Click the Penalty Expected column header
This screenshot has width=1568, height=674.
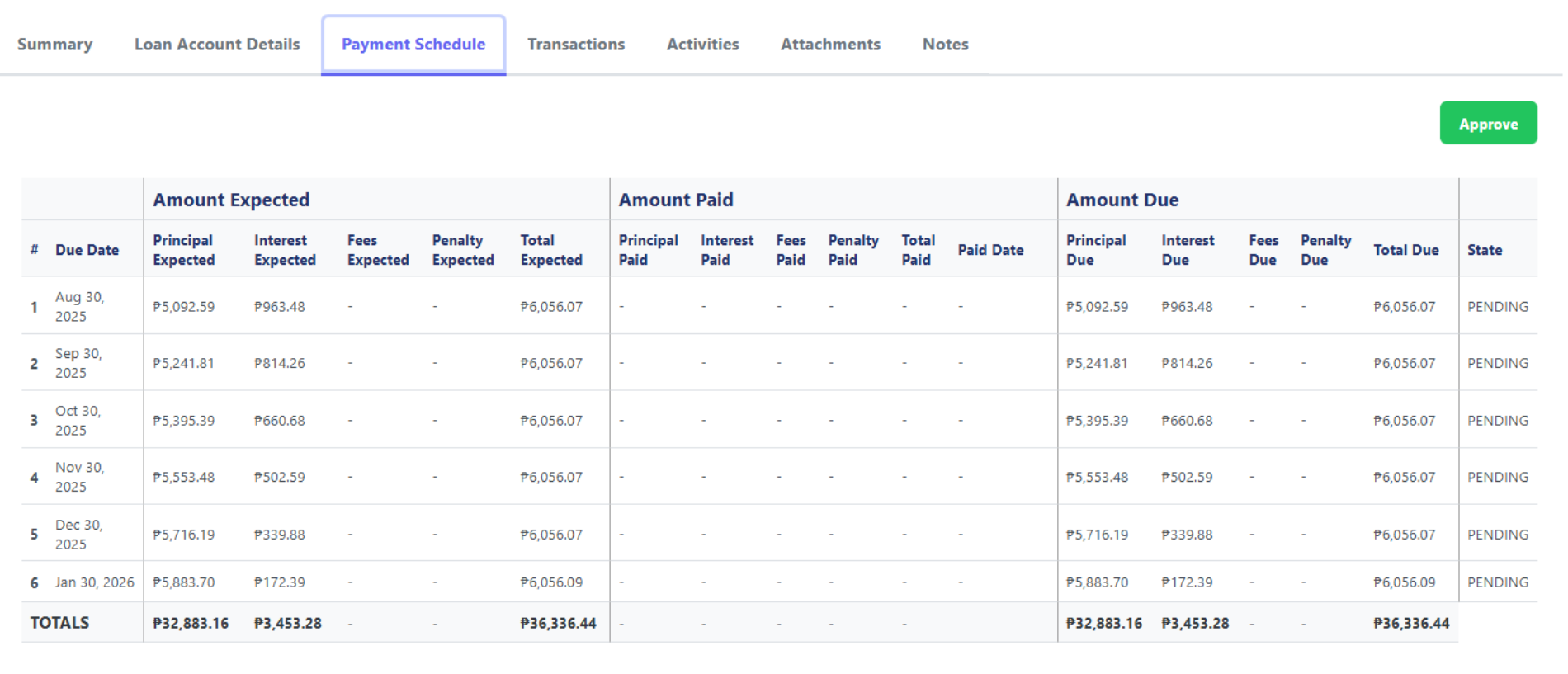[463, 250]
